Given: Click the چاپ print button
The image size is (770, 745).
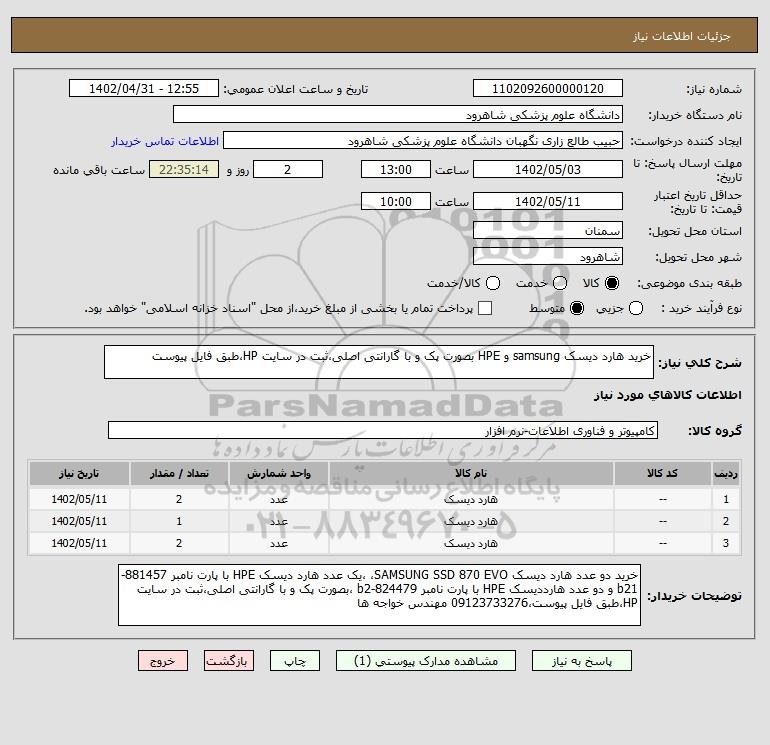Looking at the screenshot, I should [295, 661].
